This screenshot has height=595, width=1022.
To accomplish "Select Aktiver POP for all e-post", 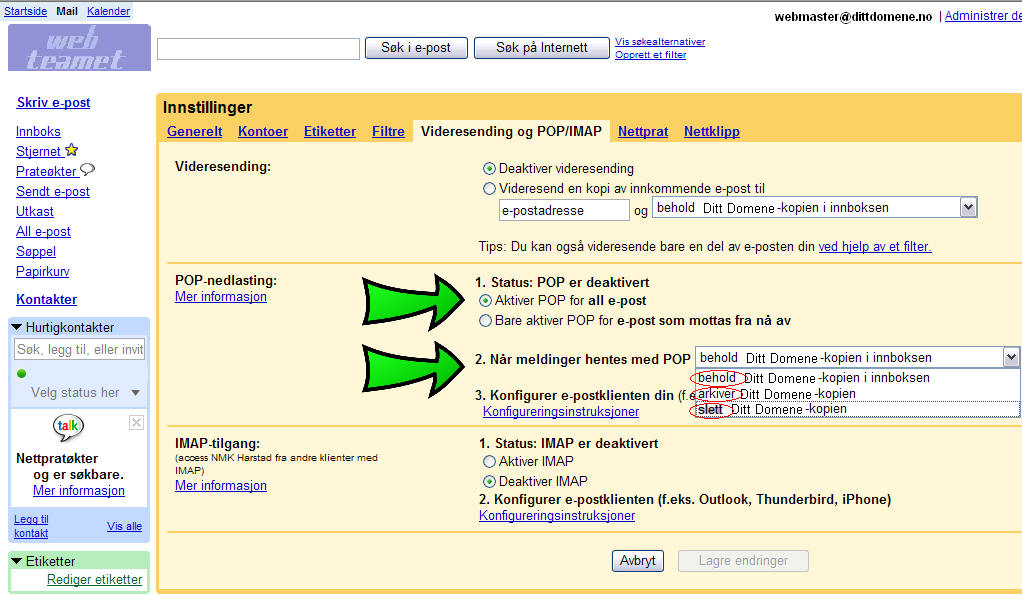I will tap(485, 300).
